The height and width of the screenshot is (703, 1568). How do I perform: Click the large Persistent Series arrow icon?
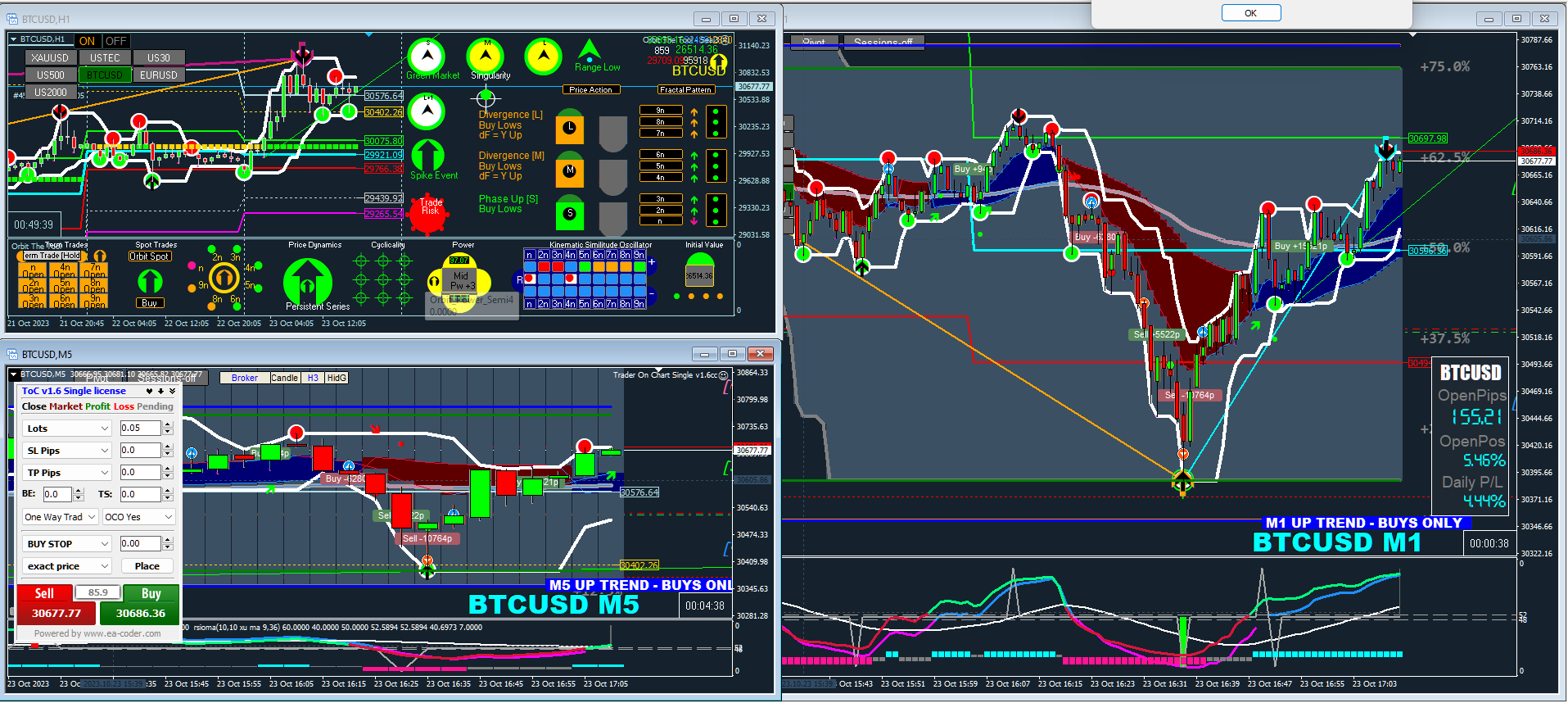[307, 283]
